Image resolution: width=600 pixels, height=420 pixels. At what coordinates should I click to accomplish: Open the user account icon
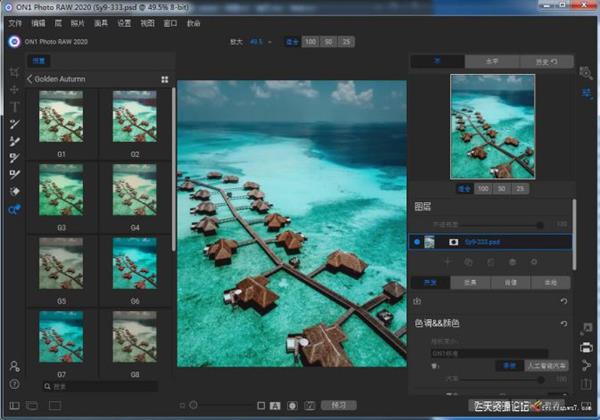14,366
